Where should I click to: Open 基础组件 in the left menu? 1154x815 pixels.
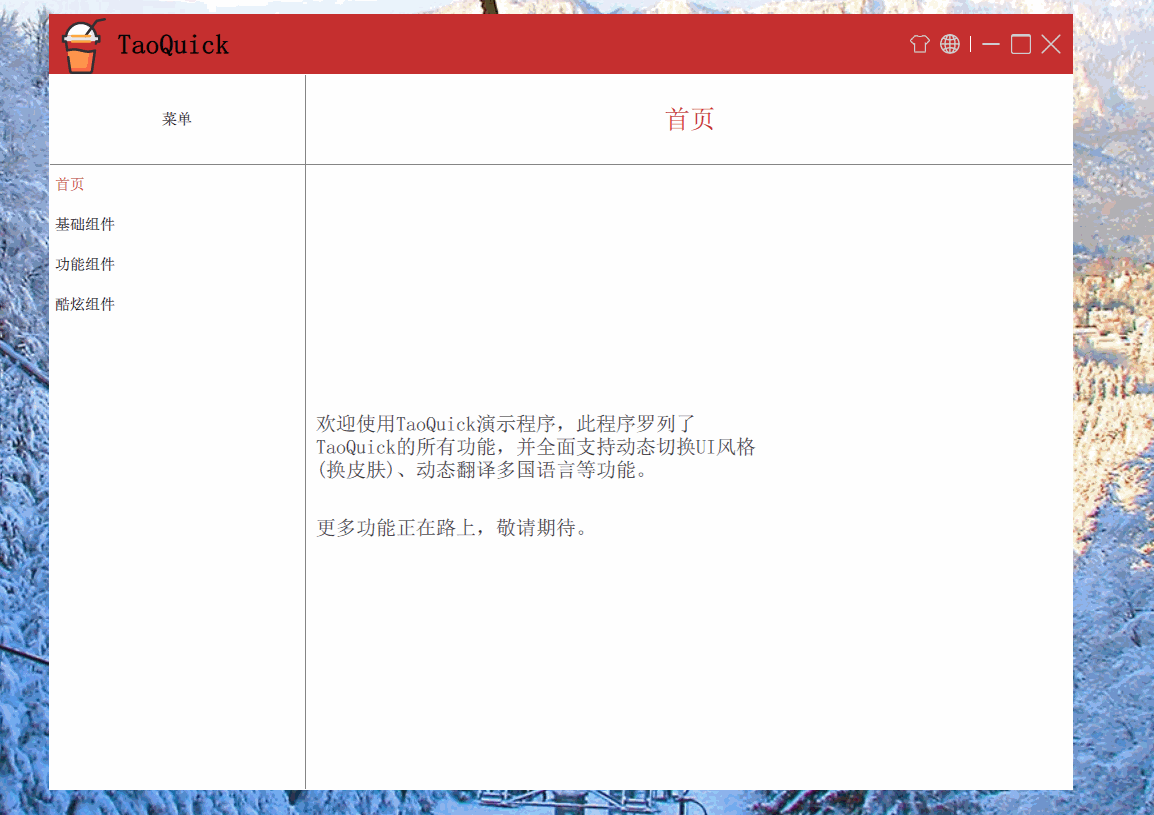tap(85, 225)
